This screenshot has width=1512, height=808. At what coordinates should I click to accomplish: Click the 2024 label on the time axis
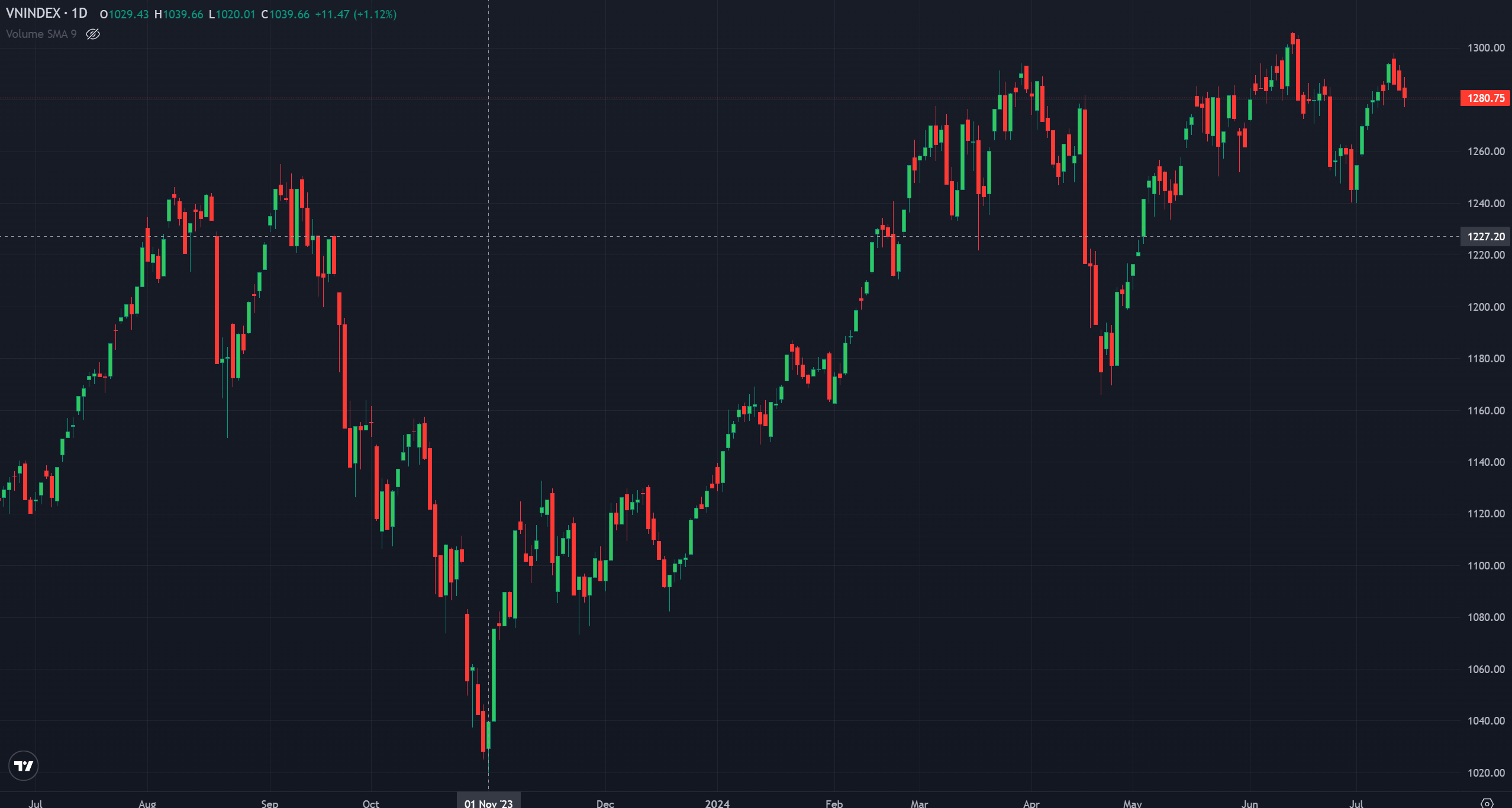click(717, 803)
